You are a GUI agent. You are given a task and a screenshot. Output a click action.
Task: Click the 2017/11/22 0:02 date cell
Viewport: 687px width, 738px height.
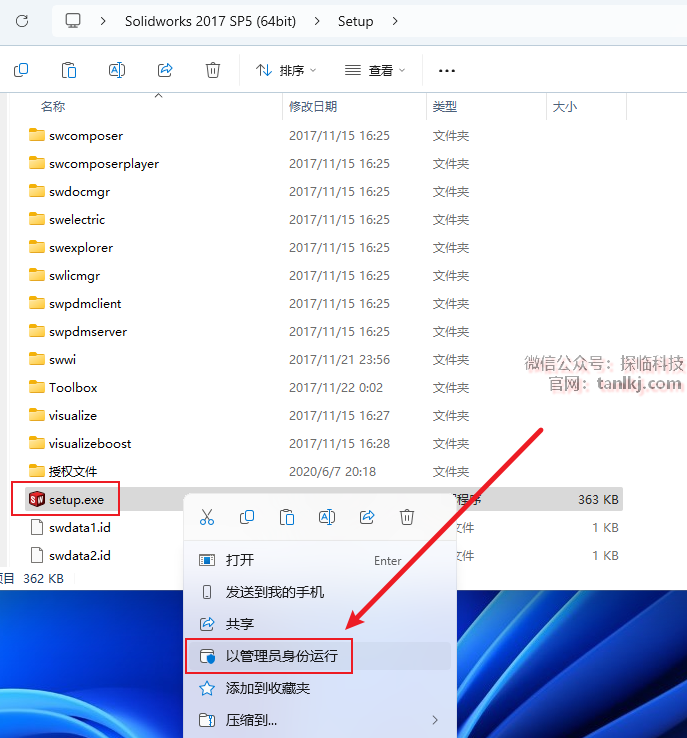tap(336, 387)
